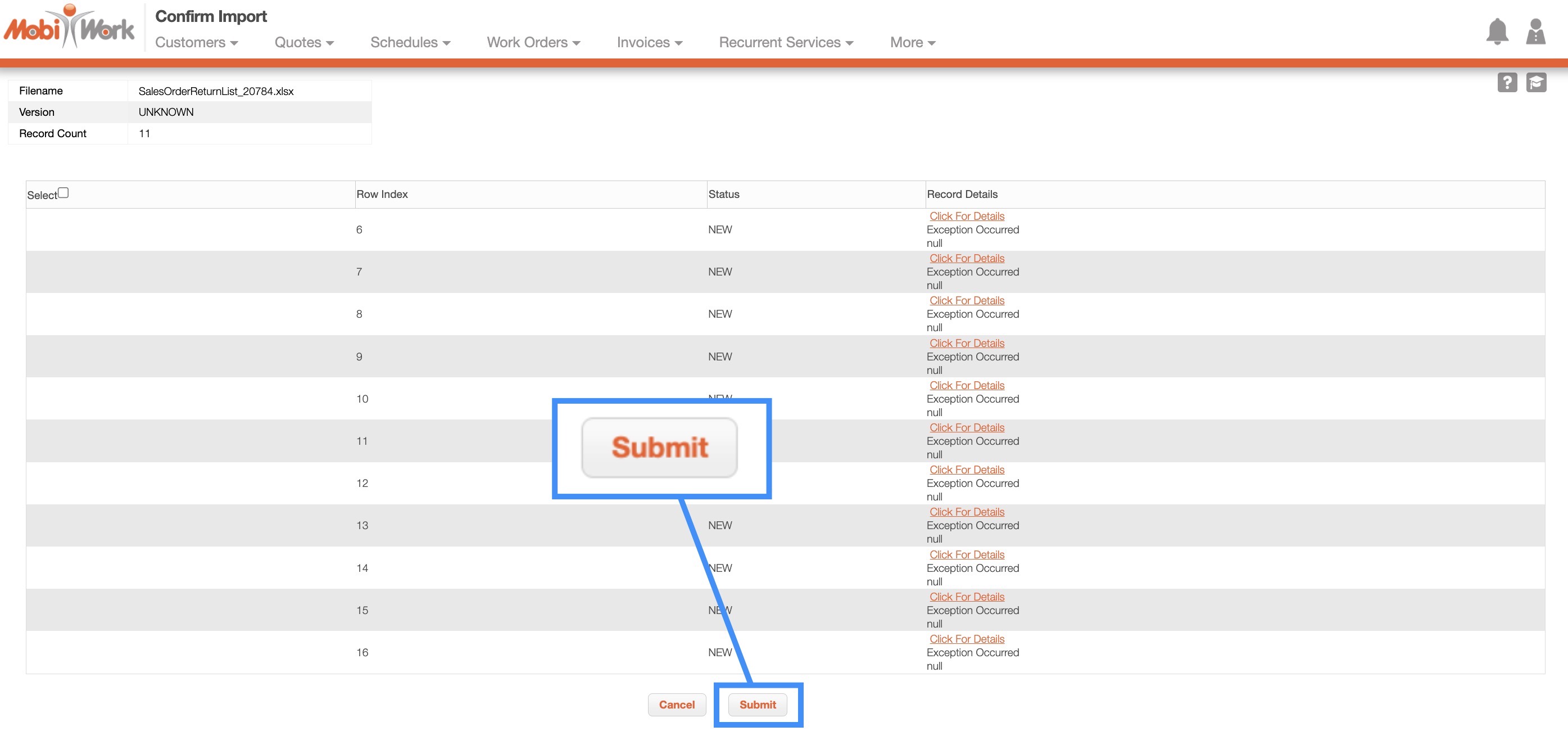Screen dimensions: 1568x749
Task: Open the user profile icon
Action: coord(1535,31)
